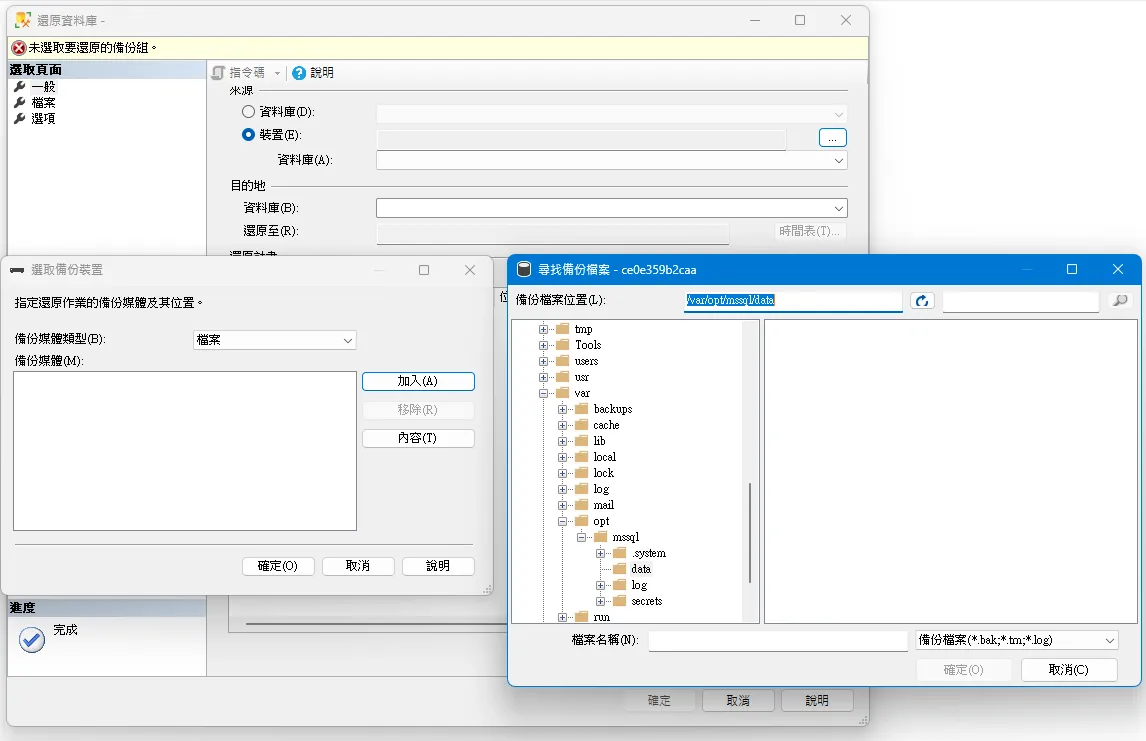Click the magnifier search icon in find dialog
The image size is (1146, 741).
[1119, 299]
